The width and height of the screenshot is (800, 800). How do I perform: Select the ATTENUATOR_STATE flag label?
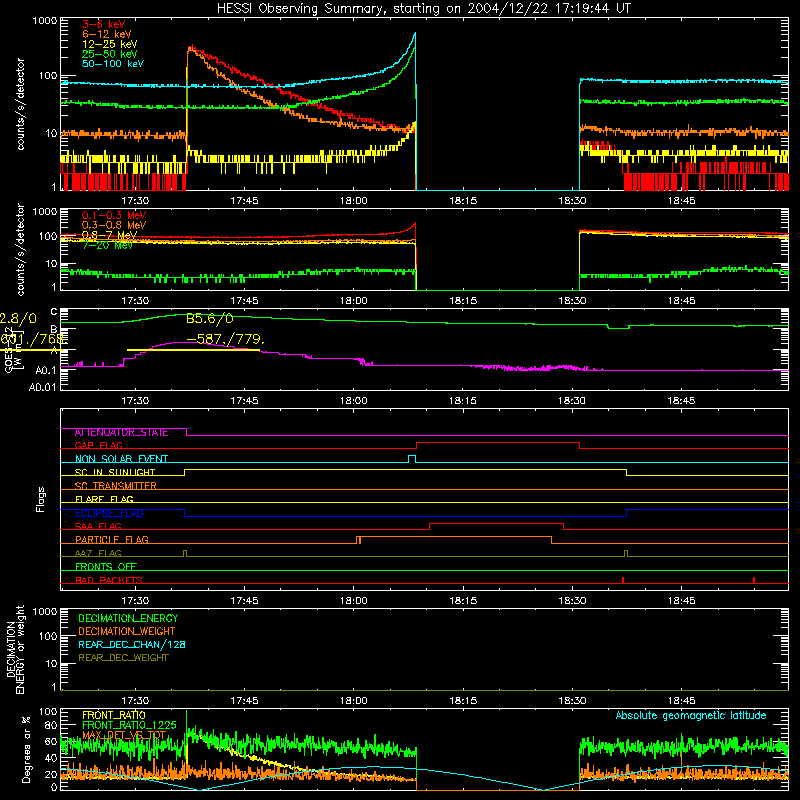click(x=121, y=433)
